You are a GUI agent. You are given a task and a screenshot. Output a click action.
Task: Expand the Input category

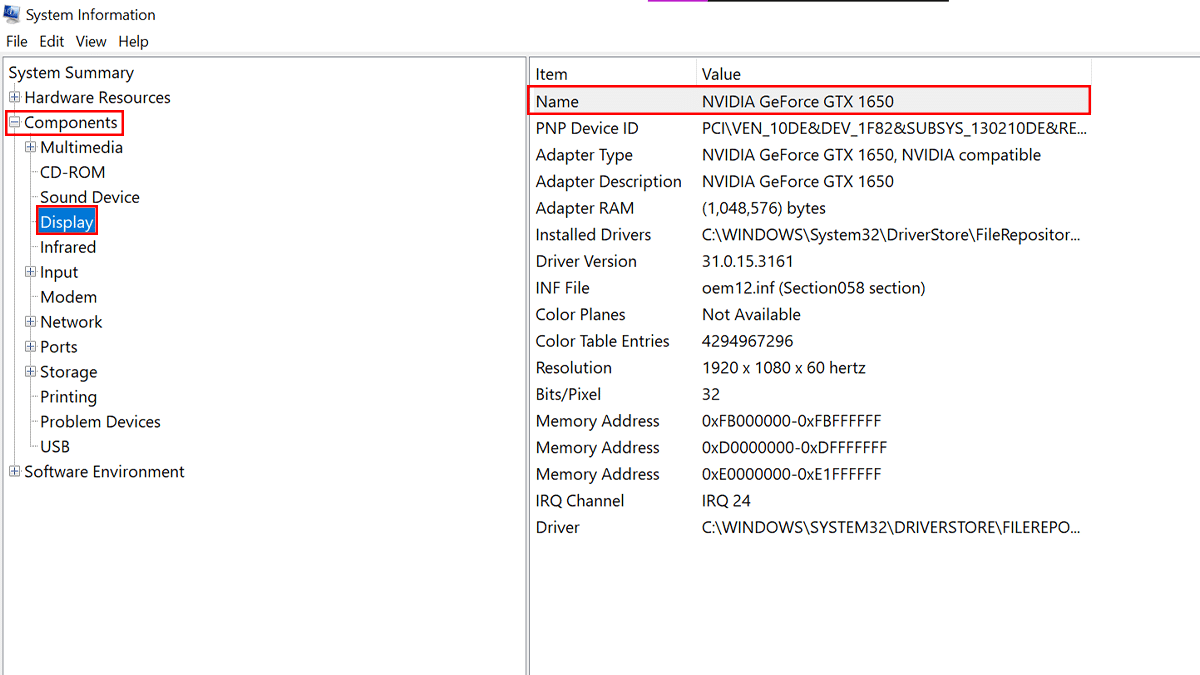click(31, 272)
